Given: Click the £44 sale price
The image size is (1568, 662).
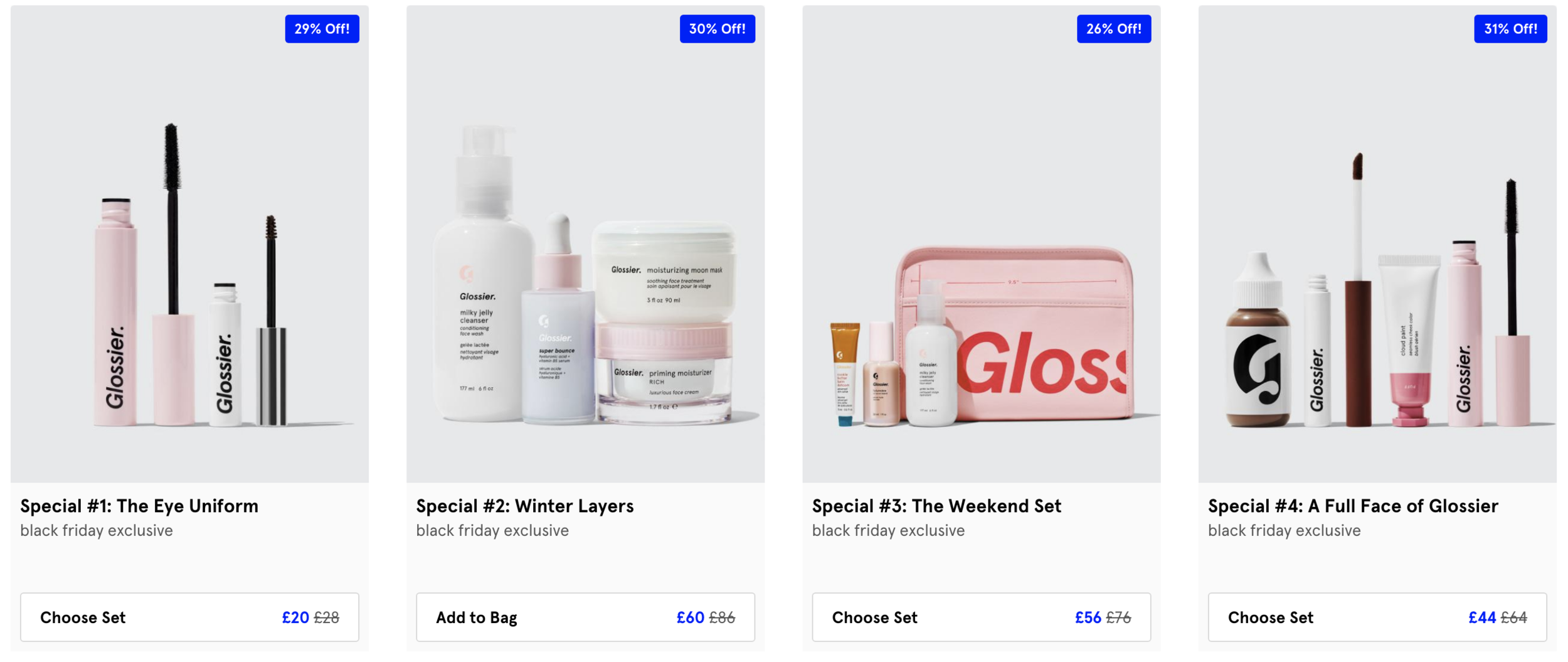Looking at the screenshot, I should (1482, 617).
